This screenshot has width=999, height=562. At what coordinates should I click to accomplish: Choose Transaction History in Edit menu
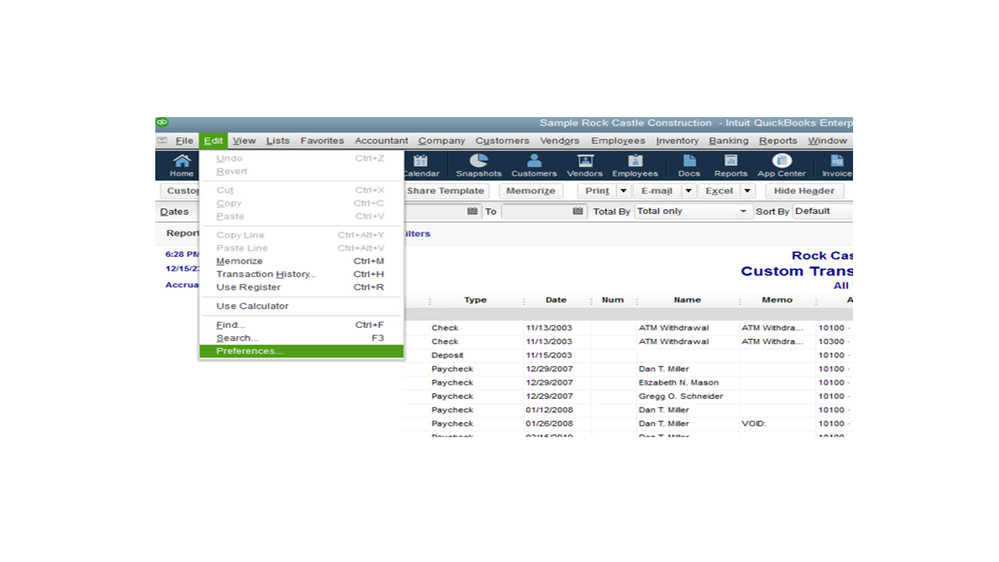click(301, 274)
